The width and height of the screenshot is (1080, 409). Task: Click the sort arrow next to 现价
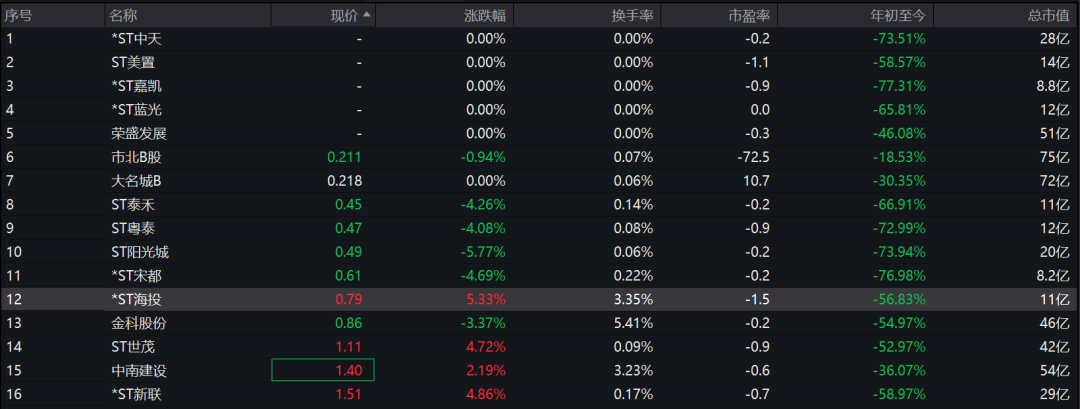[366, 14]
